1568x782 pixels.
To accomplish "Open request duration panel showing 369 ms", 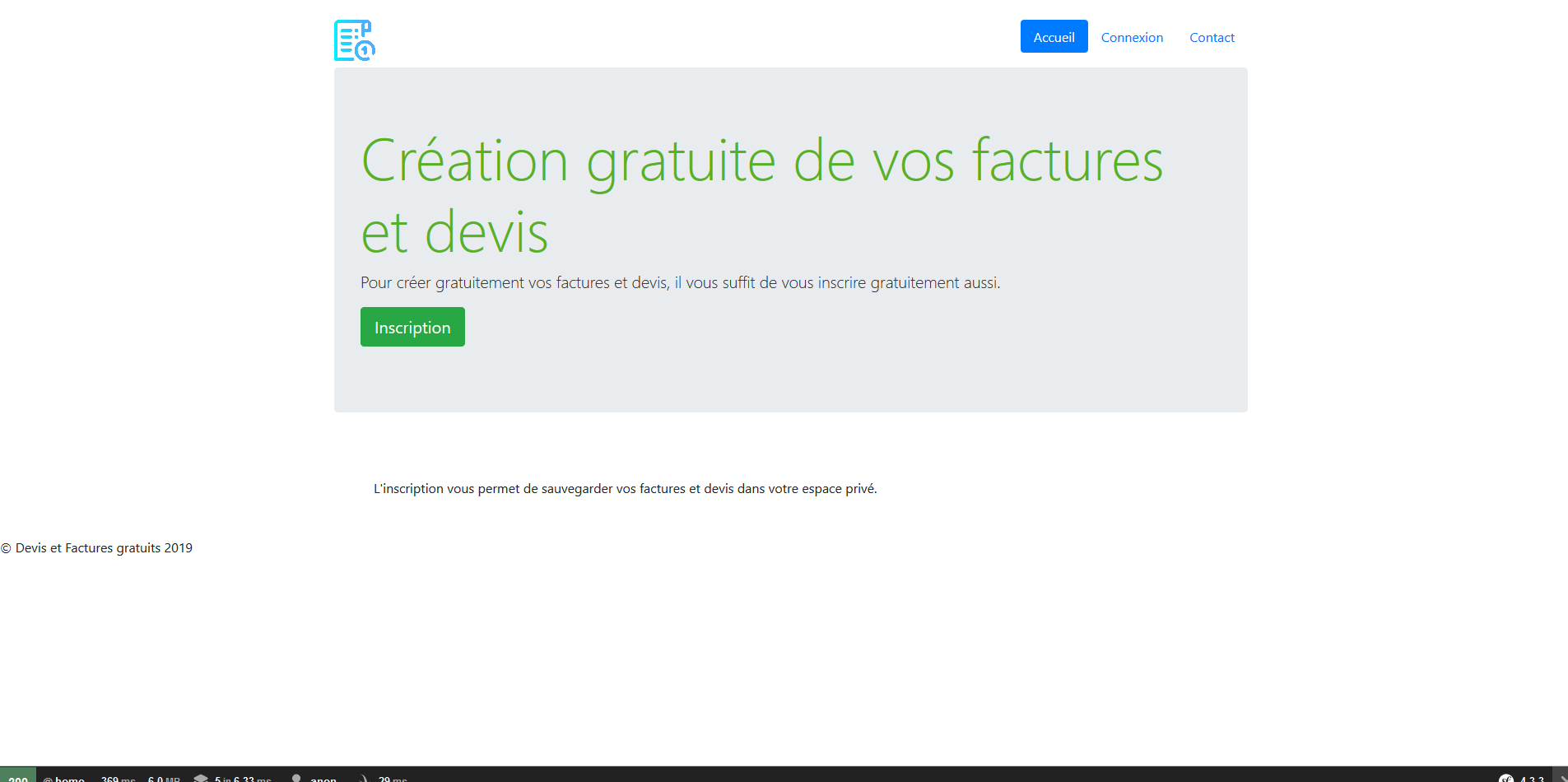I will pos(117,778).
